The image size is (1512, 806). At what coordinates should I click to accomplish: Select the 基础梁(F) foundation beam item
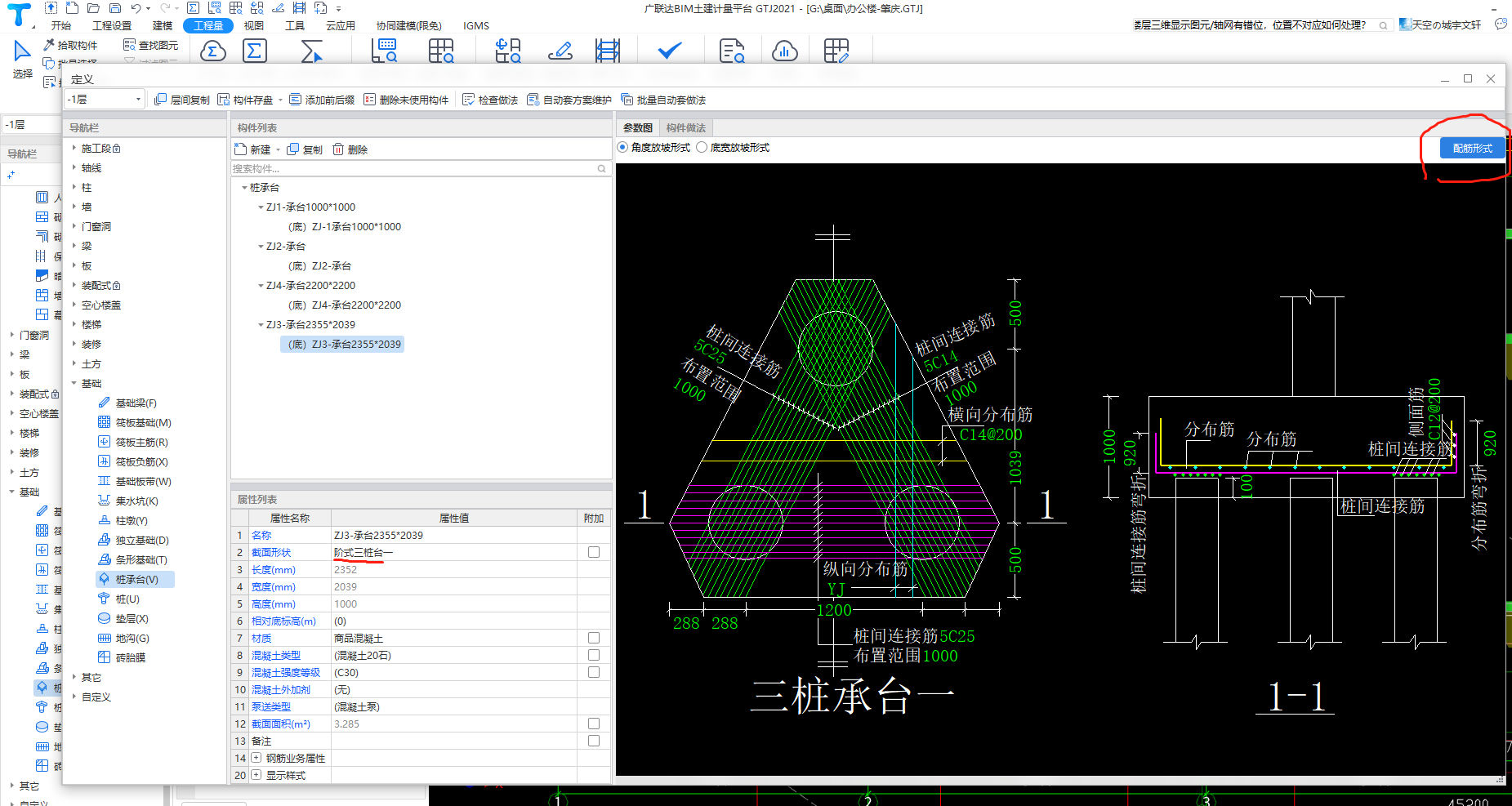(x=135, y=403)
